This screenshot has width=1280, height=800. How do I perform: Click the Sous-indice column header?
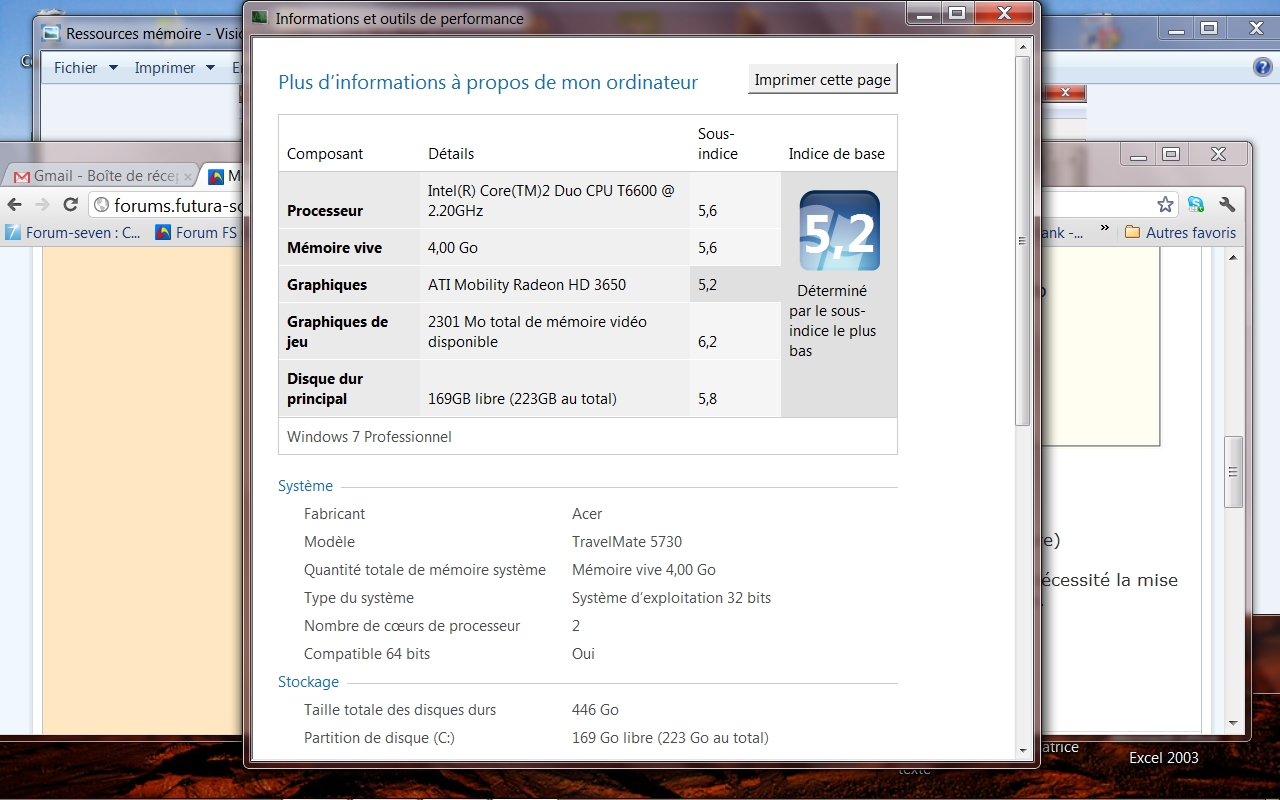[x=718, y=144]
